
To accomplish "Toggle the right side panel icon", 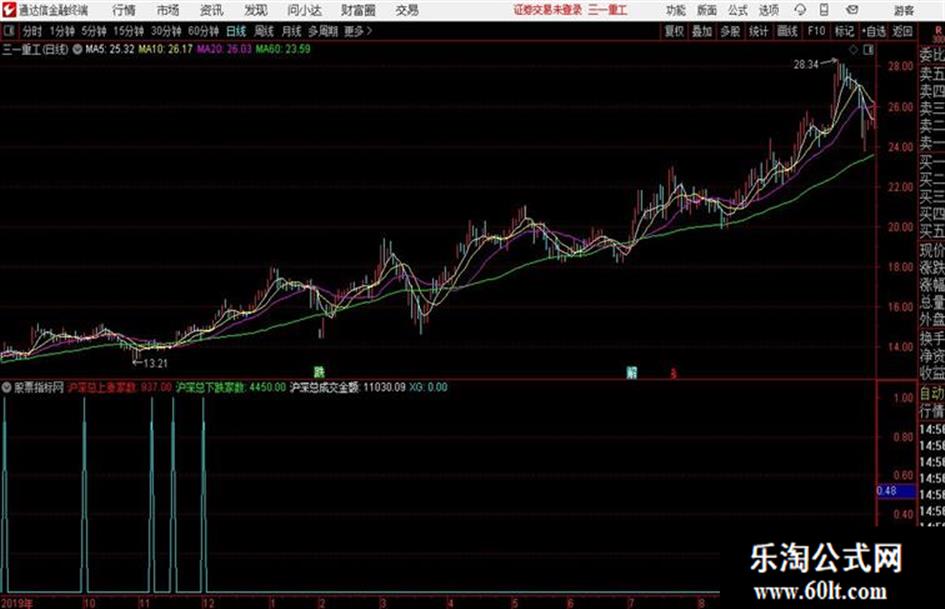I will point(868,50).
